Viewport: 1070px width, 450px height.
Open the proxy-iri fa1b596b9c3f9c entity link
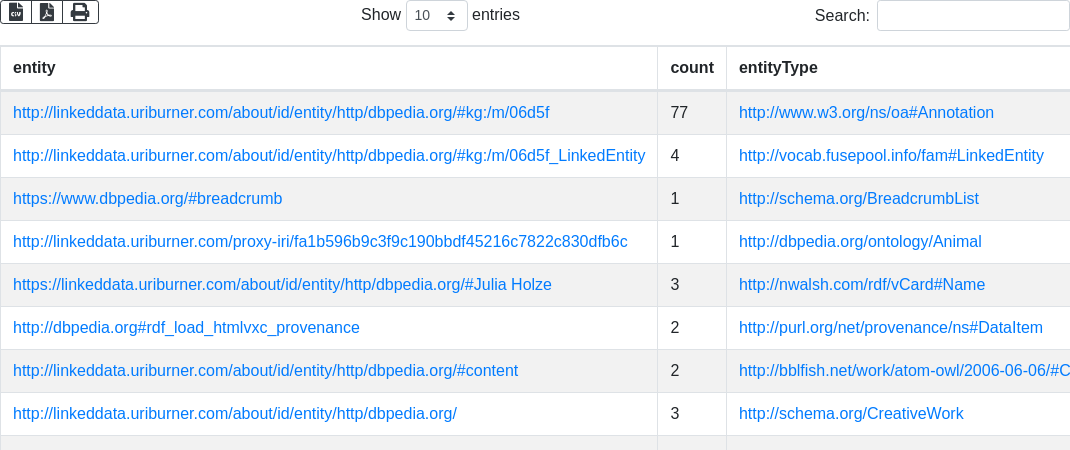click(320, 242)
